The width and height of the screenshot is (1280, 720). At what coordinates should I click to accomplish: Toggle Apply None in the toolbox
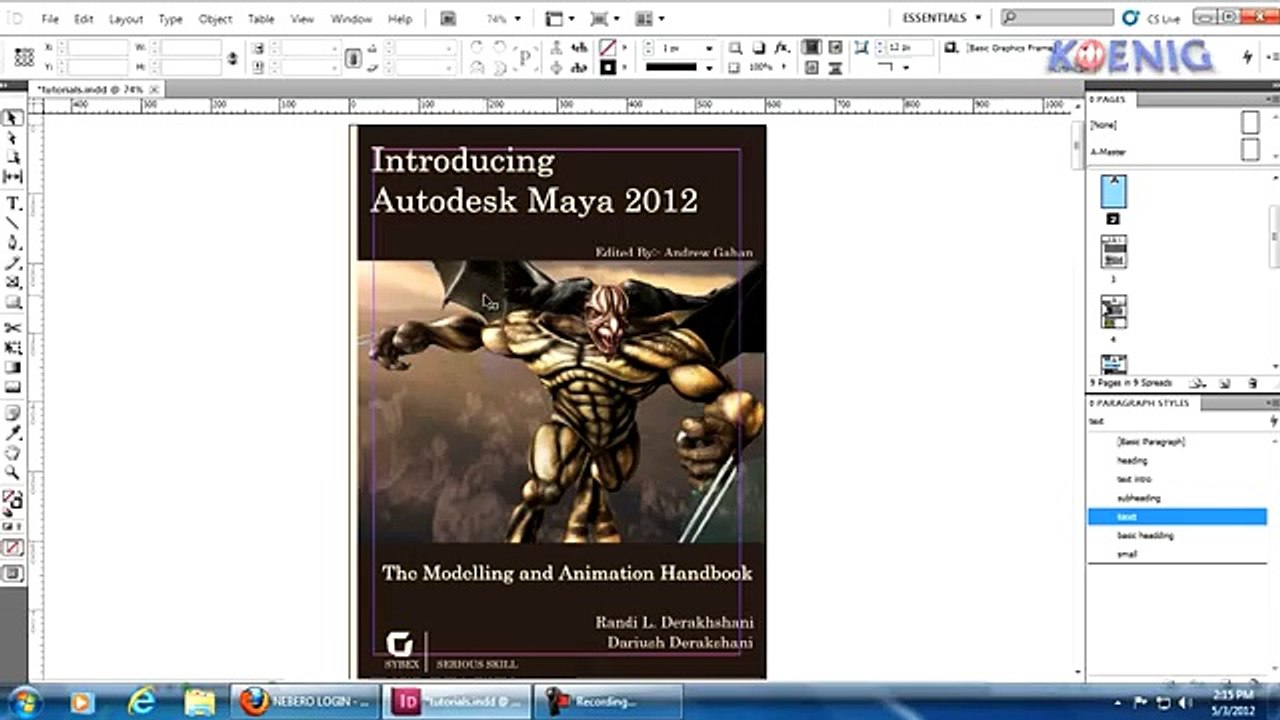point(13,547)
